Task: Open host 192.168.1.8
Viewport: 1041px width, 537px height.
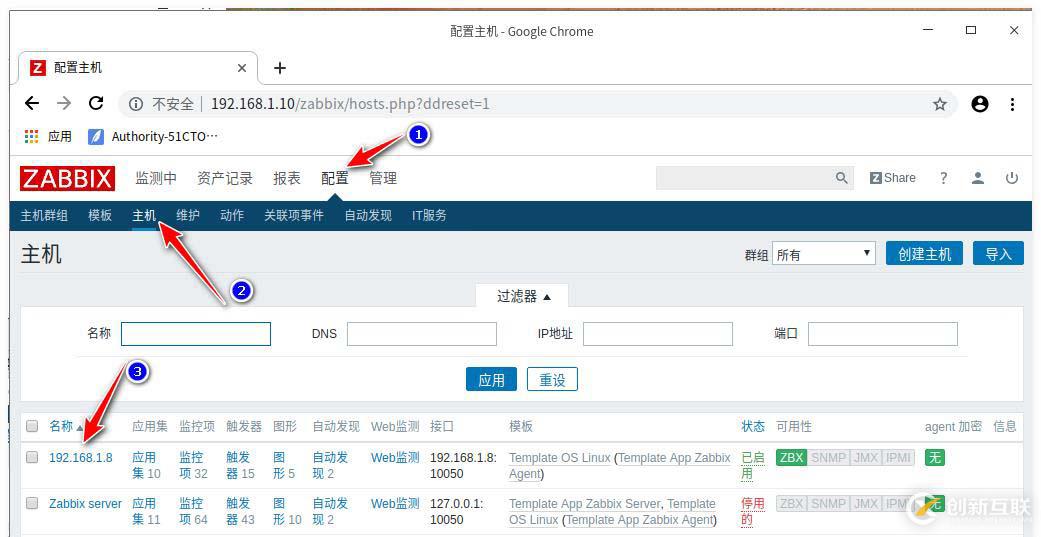Action: tap(81, 457)
